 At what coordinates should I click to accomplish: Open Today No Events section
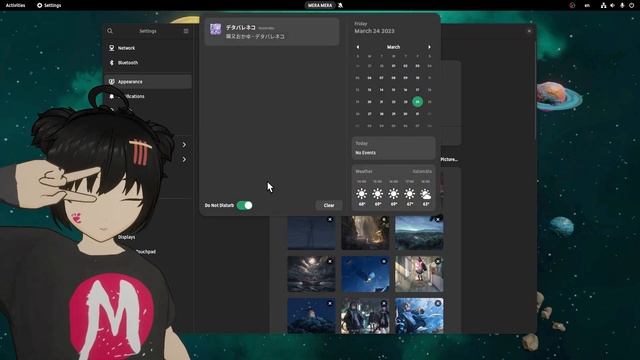coord(393,148)
